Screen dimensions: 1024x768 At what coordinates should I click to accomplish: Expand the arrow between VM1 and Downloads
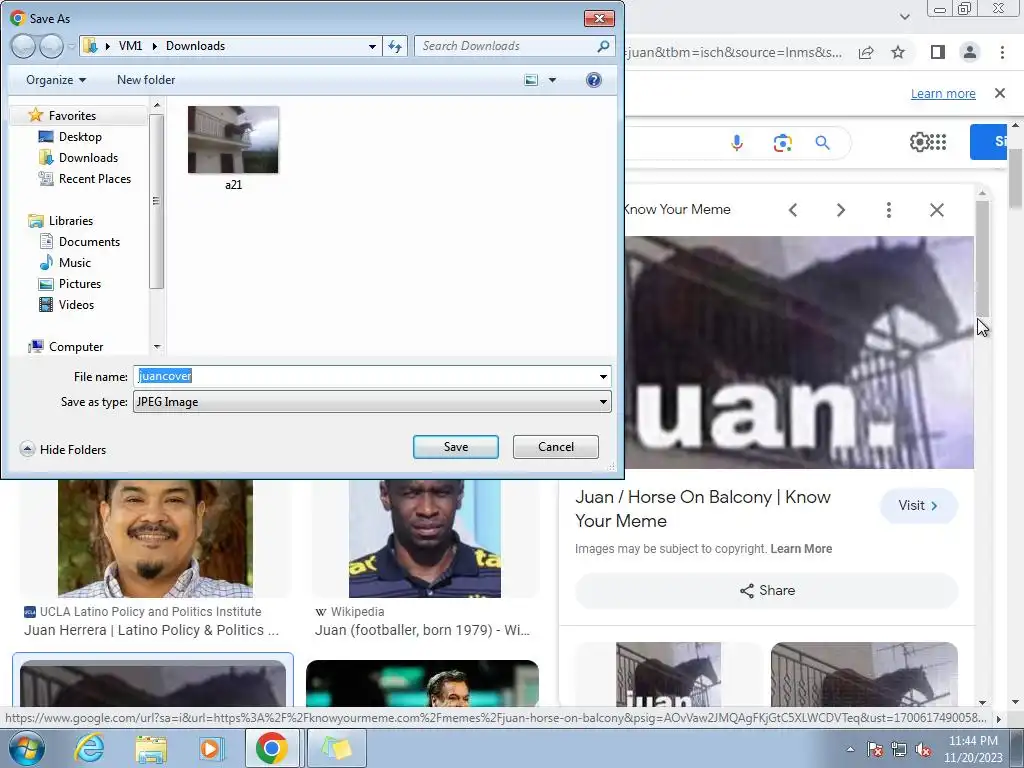pyautogui.click(x=155, y=46)
